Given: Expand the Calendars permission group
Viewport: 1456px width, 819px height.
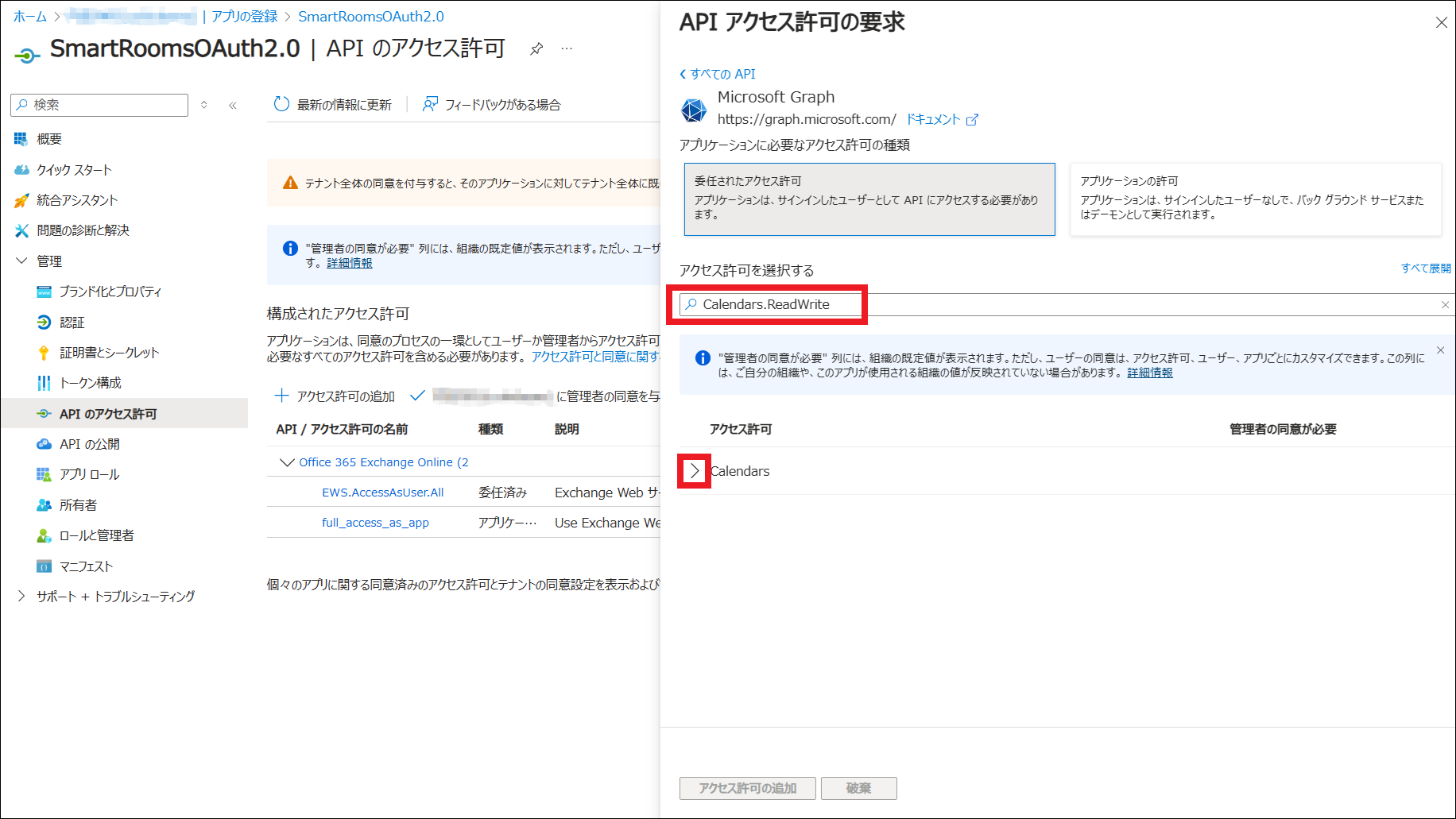Looking at the screenshot, I should [x=695, y=471].
